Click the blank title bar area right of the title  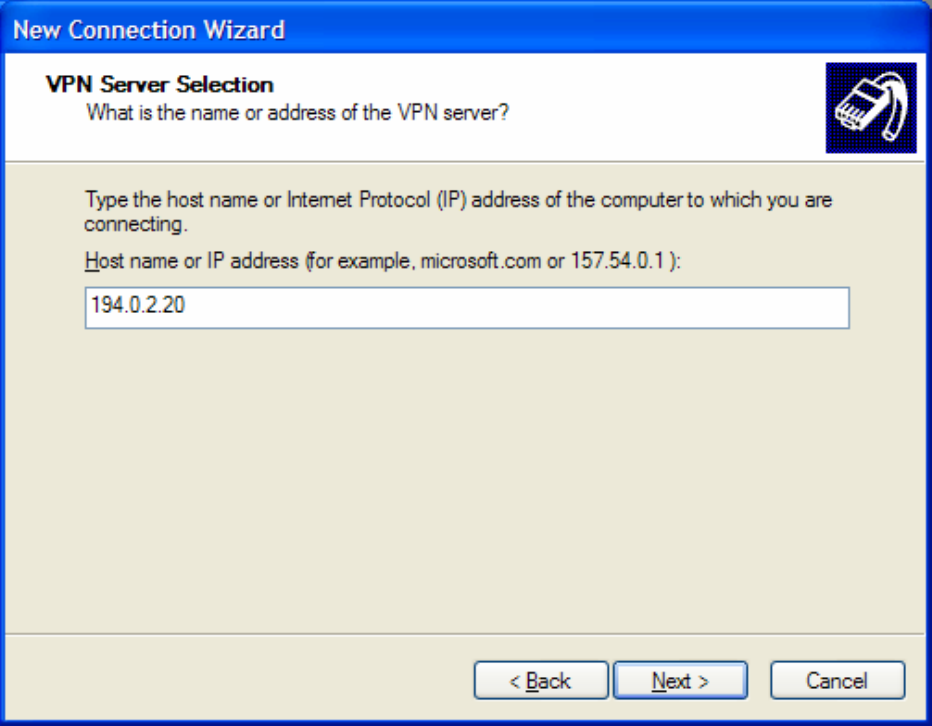pyautogui.click(x=600, y=30)
